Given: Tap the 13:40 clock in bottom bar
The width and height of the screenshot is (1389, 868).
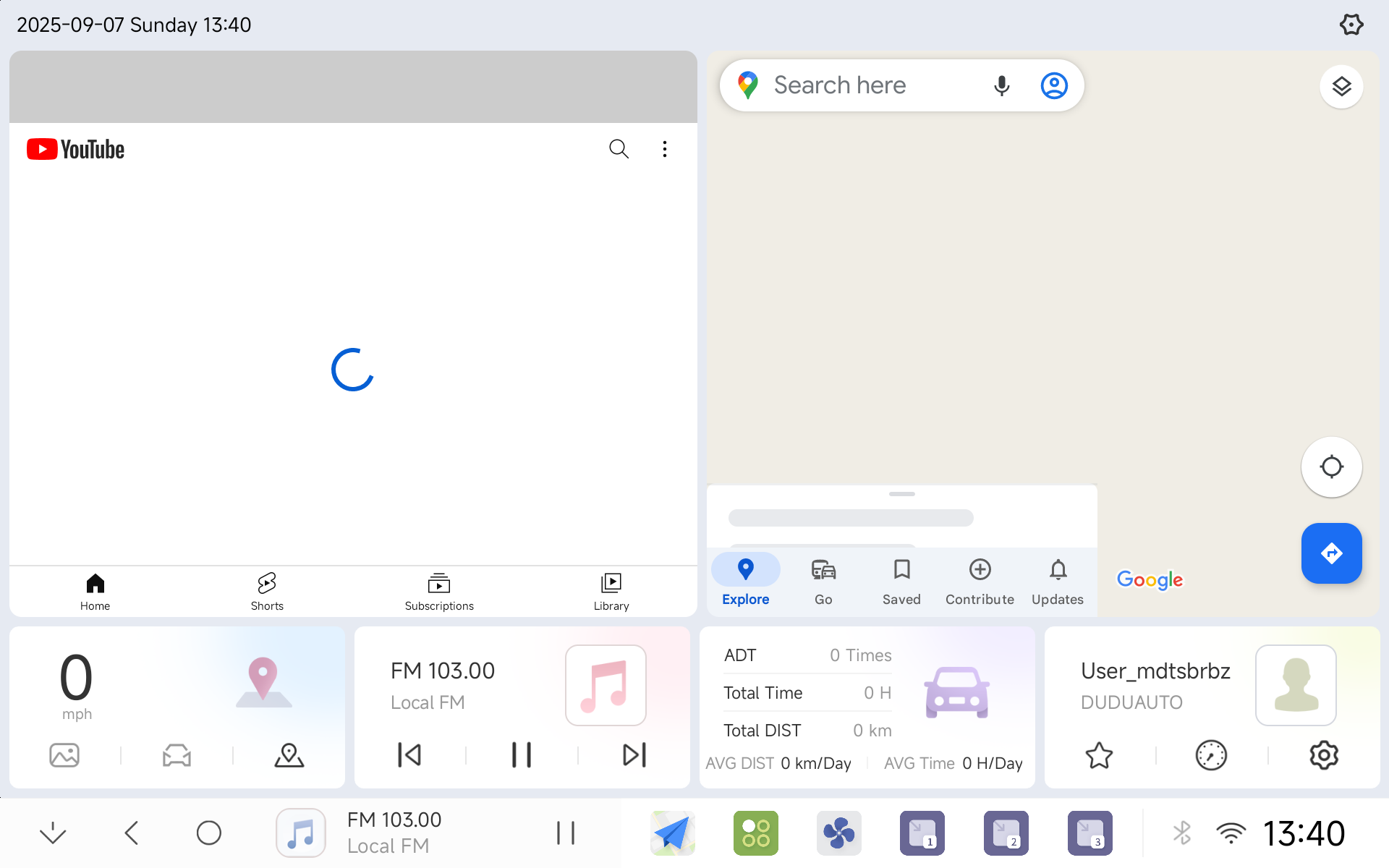Looking at the screenshot, I should pos(1304,833).
